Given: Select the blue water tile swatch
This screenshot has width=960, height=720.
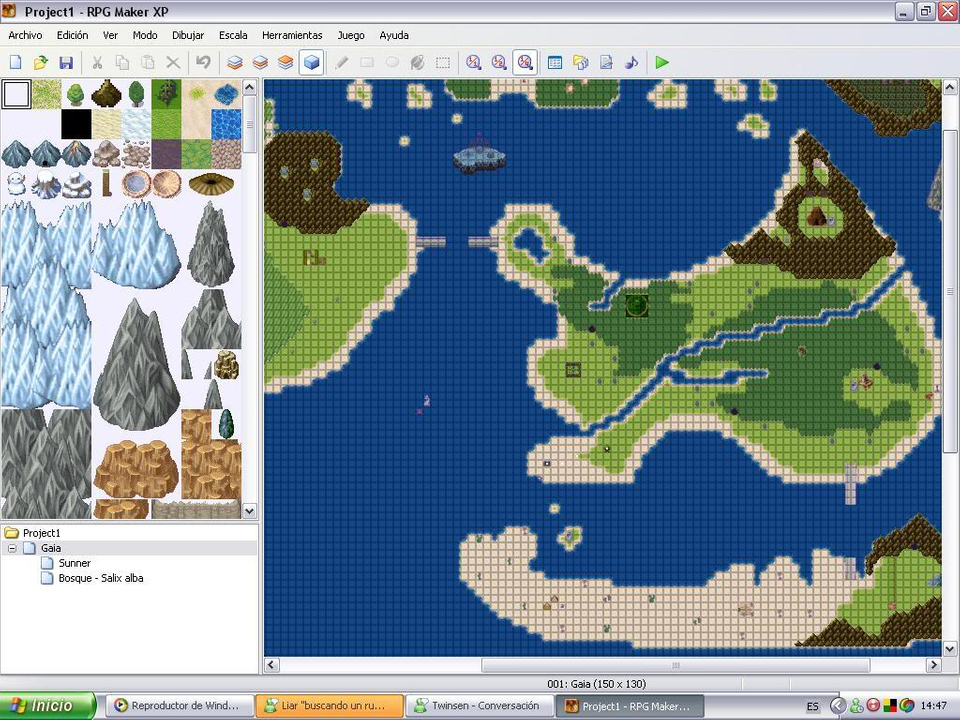Looking at the screenshot, I should [x=226, y=124].
